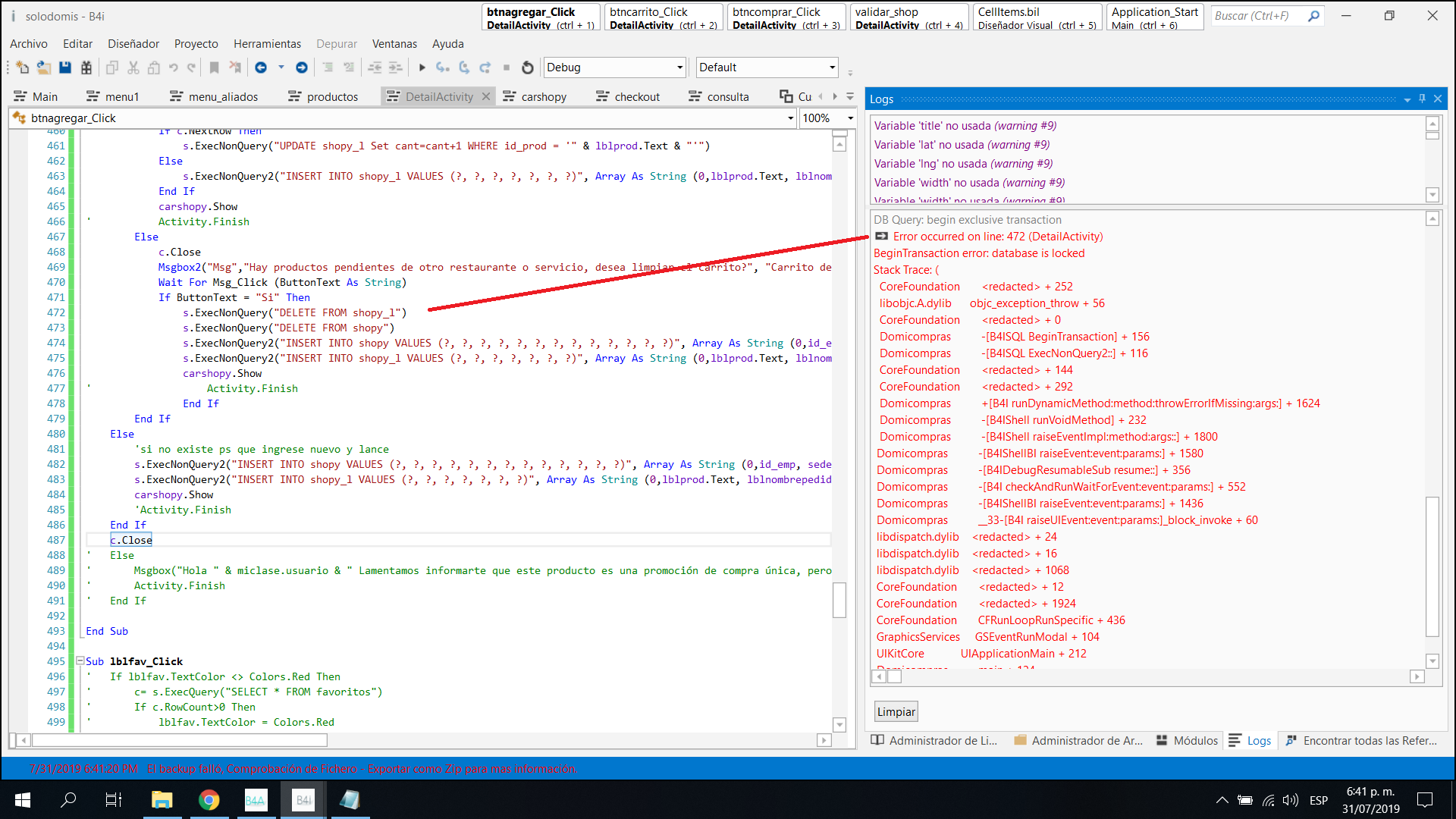Image resolution: width=1456 pixels, height=819 pixels.
Task: Open the Debug build configuration dropdown
Action: [679, 67]
